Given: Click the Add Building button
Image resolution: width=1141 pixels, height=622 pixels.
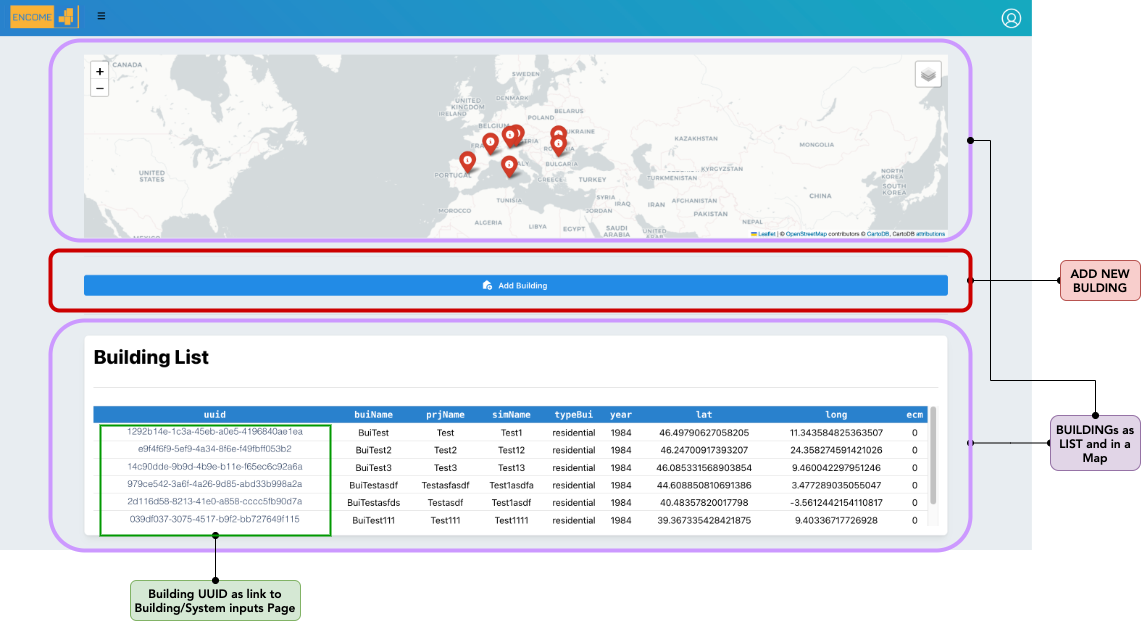Looking at the screenshot, I should pyautogui.click(x=515, y=285).
